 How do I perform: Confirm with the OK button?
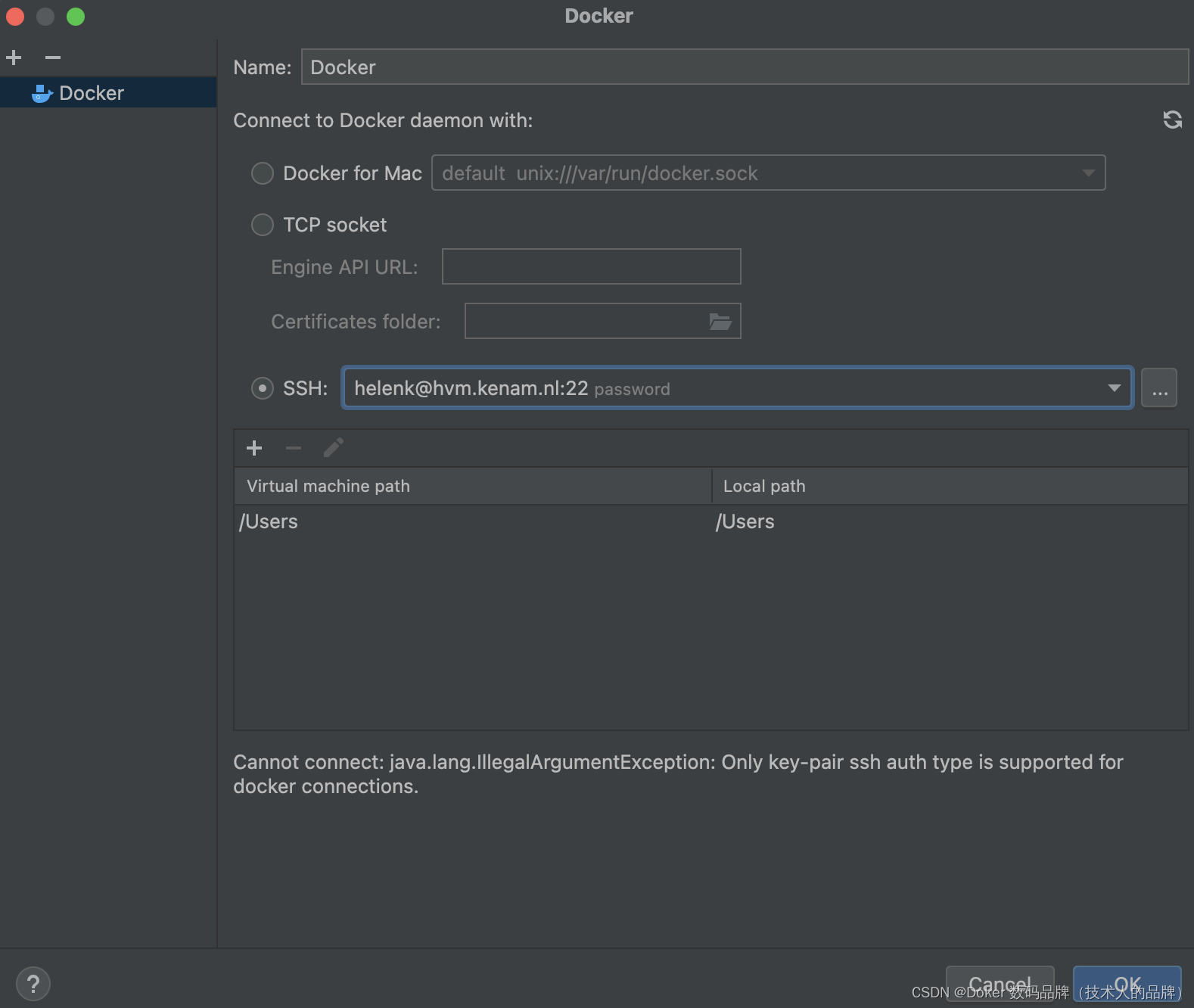pyautogui.click(x=1127, y=984)
